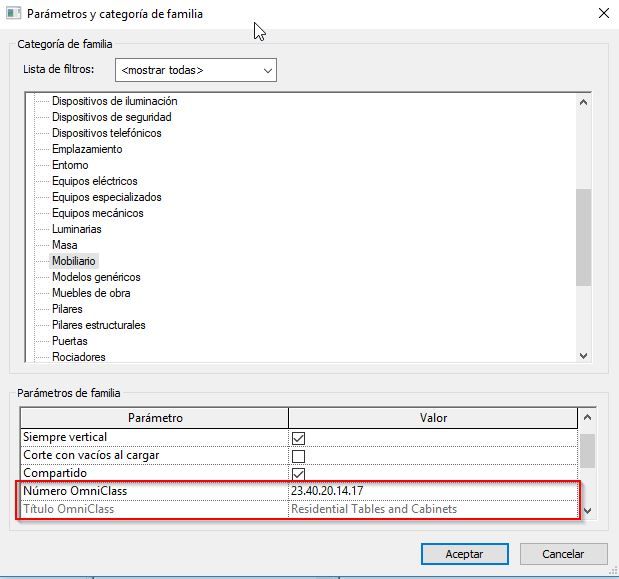This screenshot has height=579, width=619.
Task: Select Dispositivos de iluminación category
Action: pyautogui.click(x=114, y=101)
